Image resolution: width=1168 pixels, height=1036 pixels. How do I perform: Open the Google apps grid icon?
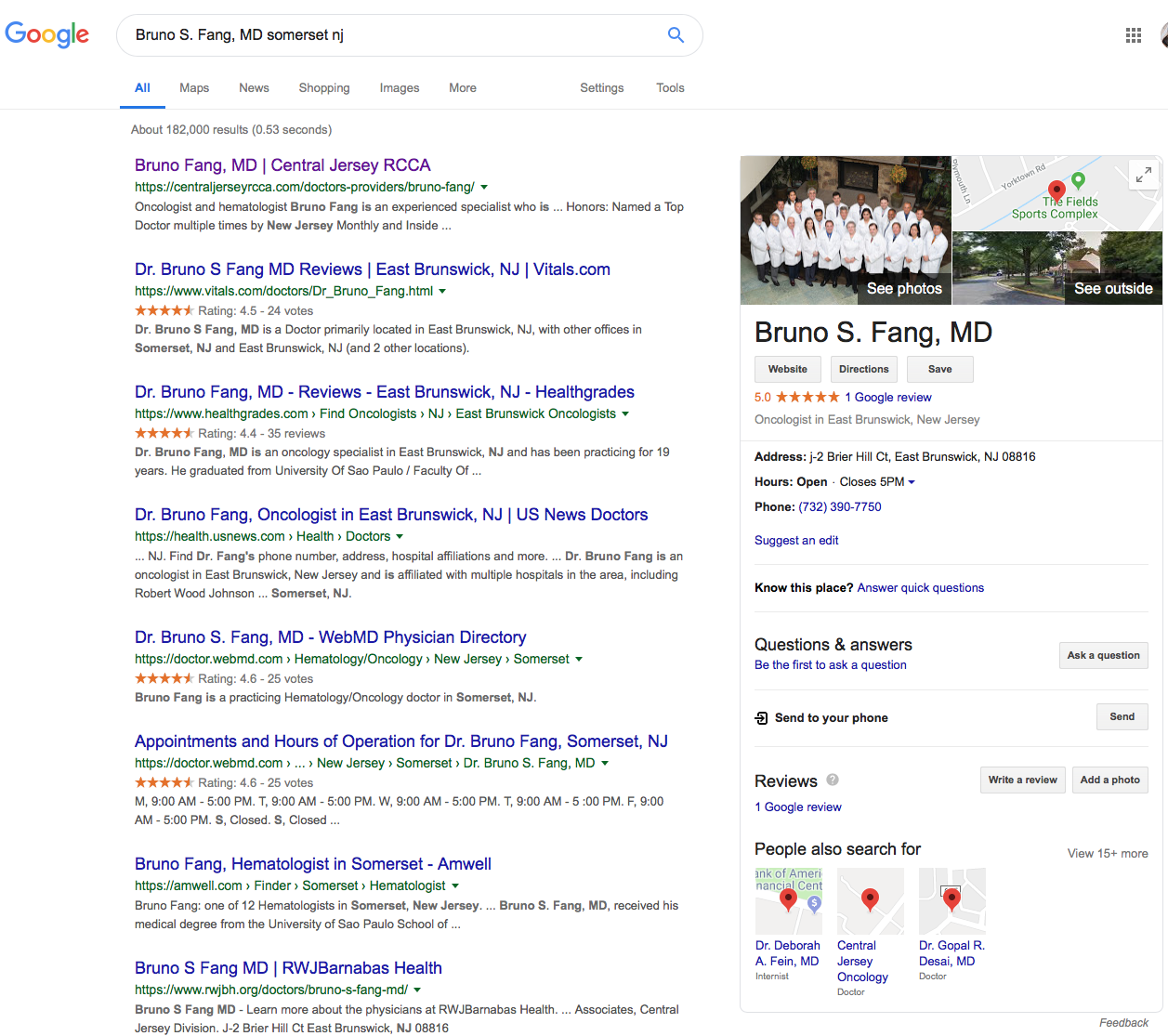(1133, 35)
